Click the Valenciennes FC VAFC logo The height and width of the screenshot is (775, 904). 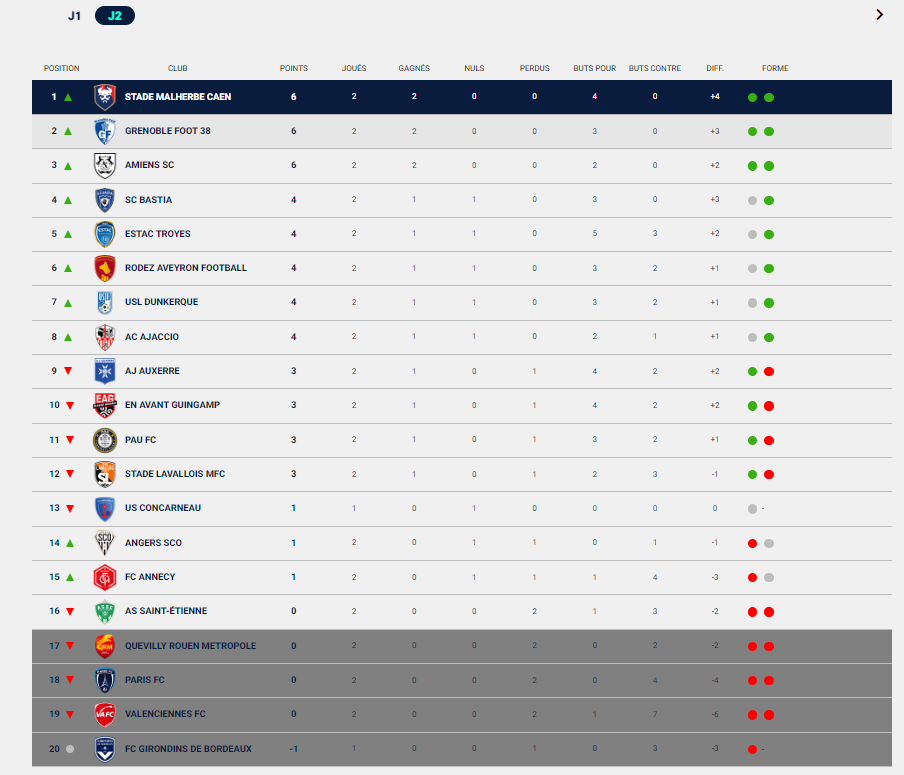(105, 714)
